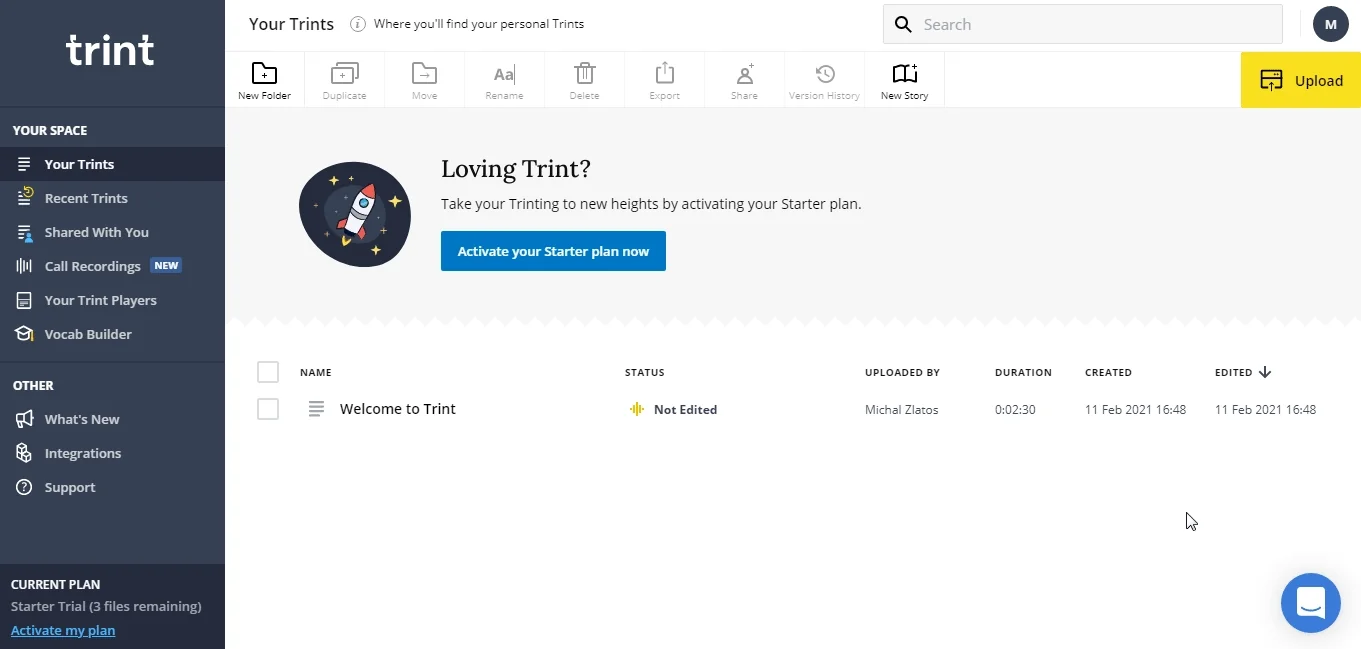The height and width of the screenshot is (649, 1361).
Task: Open What's New page
Action: (112, 419)
